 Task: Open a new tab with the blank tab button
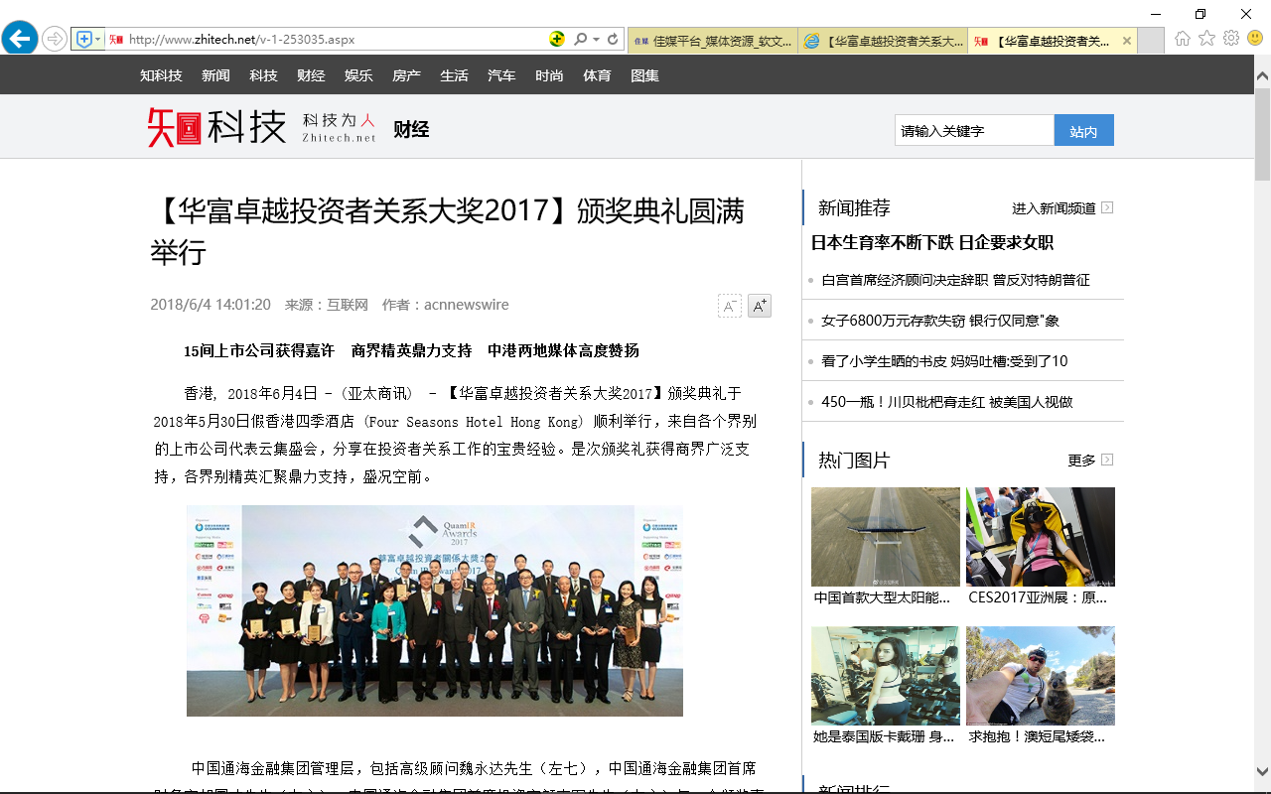click(x=1151, y=41)
